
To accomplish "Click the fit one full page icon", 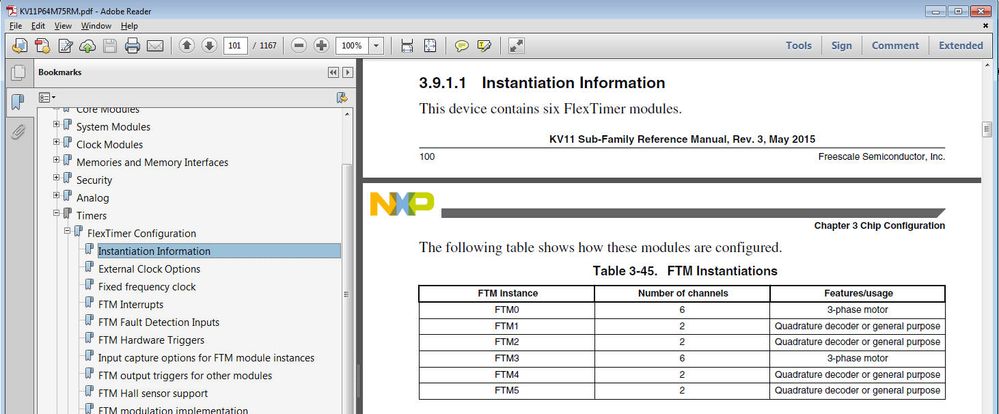I will [x=430, y=45].
